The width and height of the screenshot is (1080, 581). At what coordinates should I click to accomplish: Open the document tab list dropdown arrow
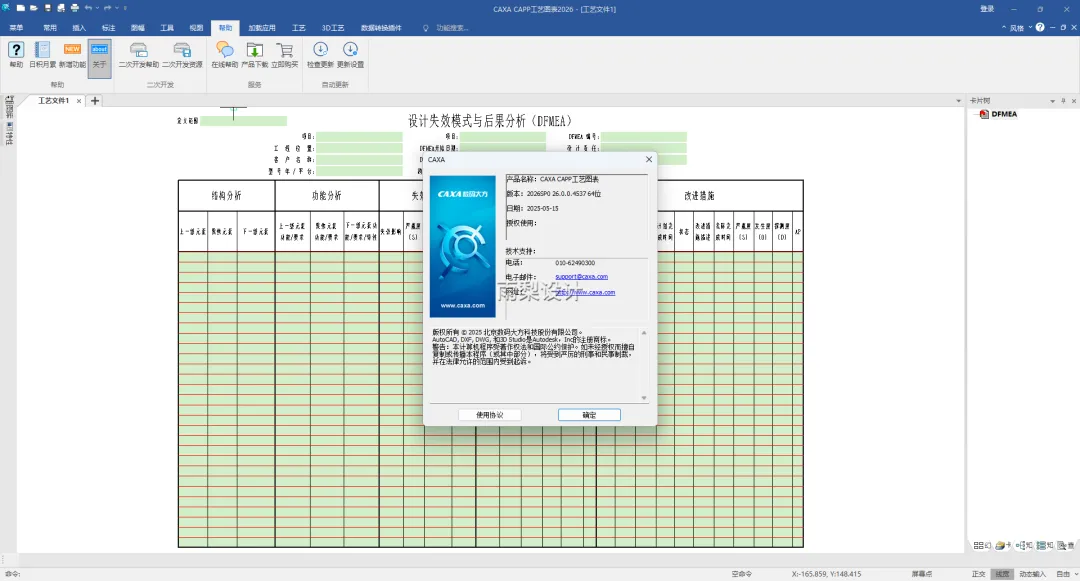click(x=958, y=101)
